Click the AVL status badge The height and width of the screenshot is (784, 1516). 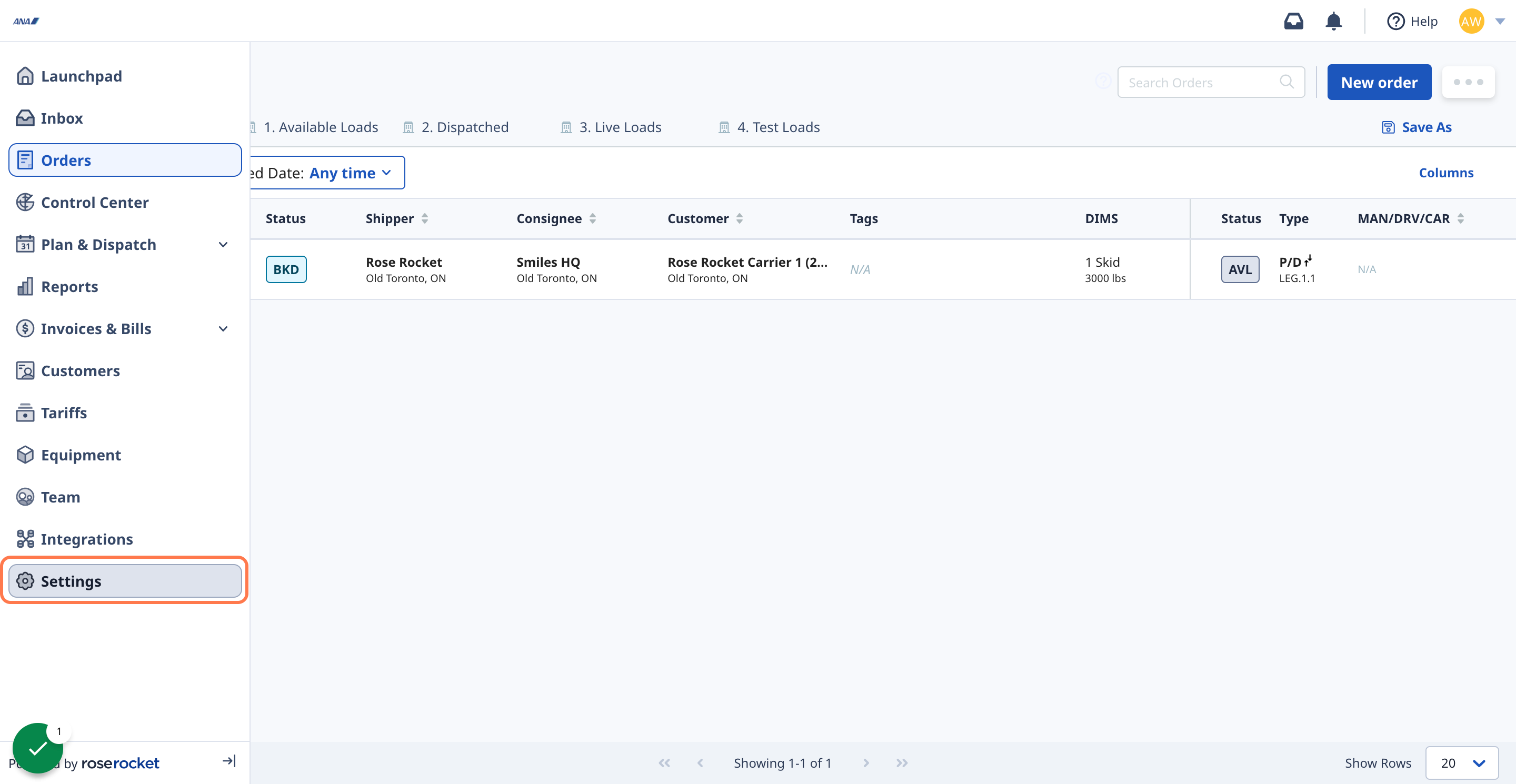click(x=1240, y=269)
